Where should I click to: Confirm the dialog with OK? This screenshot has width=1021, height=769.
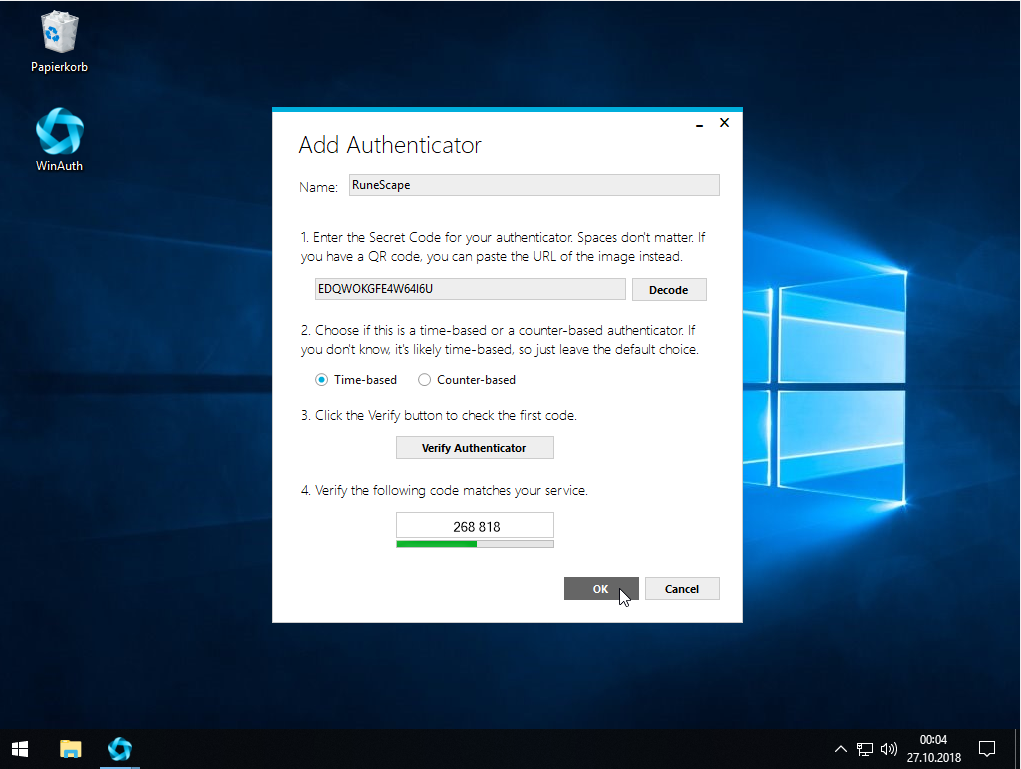(600, 589)
